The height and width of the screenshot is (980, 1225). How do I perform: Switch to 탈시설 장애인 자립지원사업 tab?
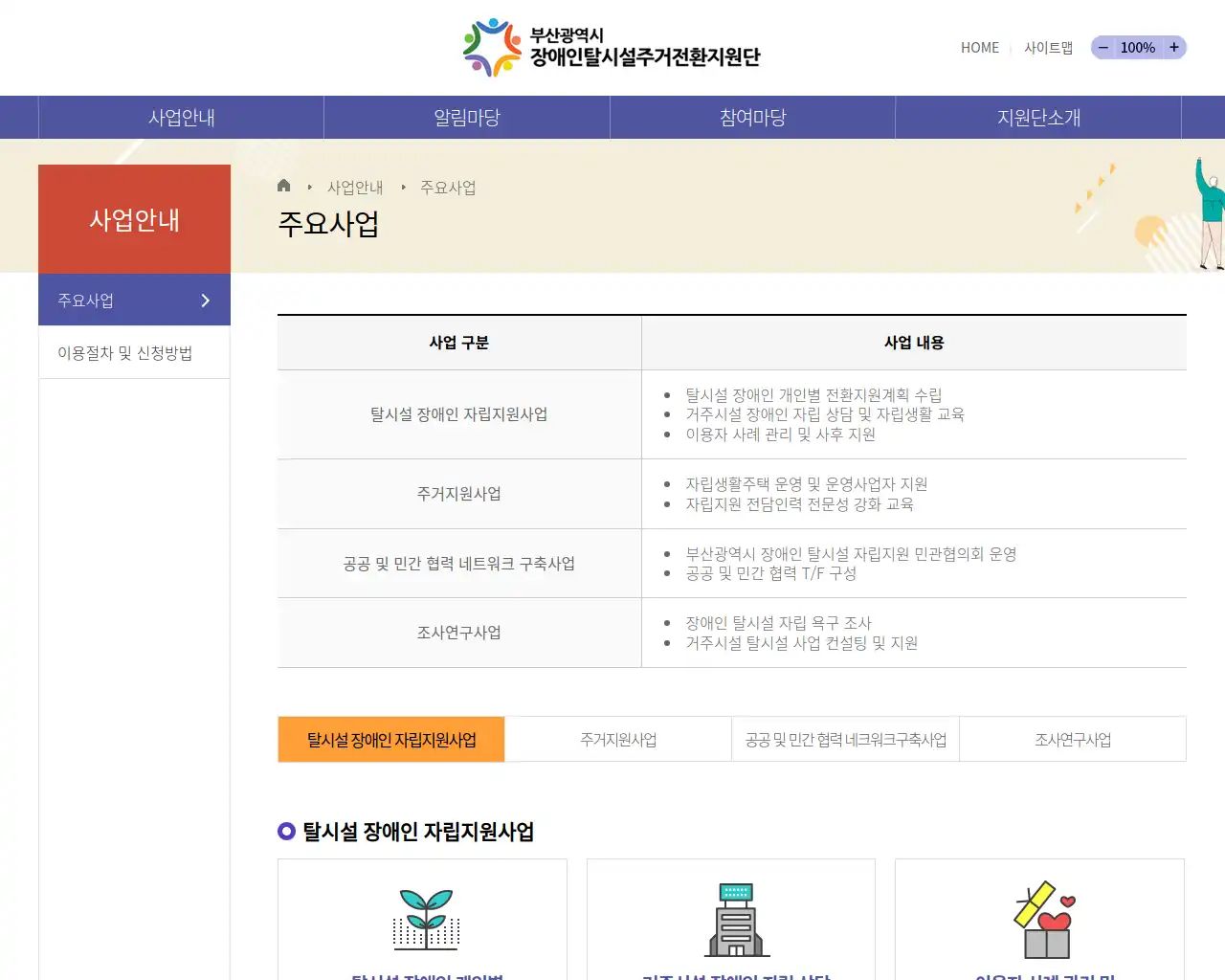[391, 740]
